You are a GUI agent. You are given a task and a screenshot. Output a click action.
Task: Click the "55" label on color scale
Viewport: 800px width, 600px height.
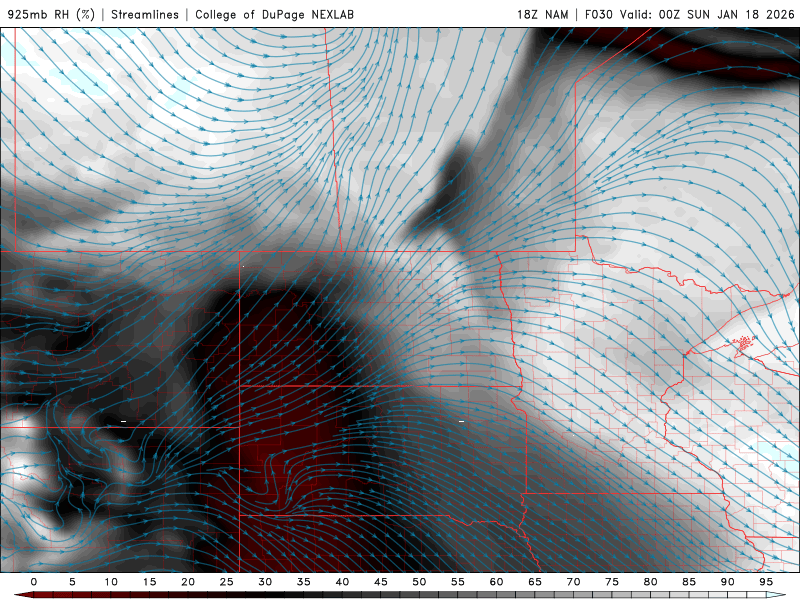coord(458,582)
